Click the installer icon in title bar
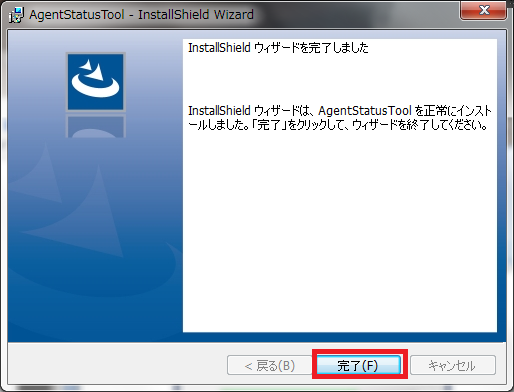Viewport: 514px width, 392px height. (x=16, y=15)
